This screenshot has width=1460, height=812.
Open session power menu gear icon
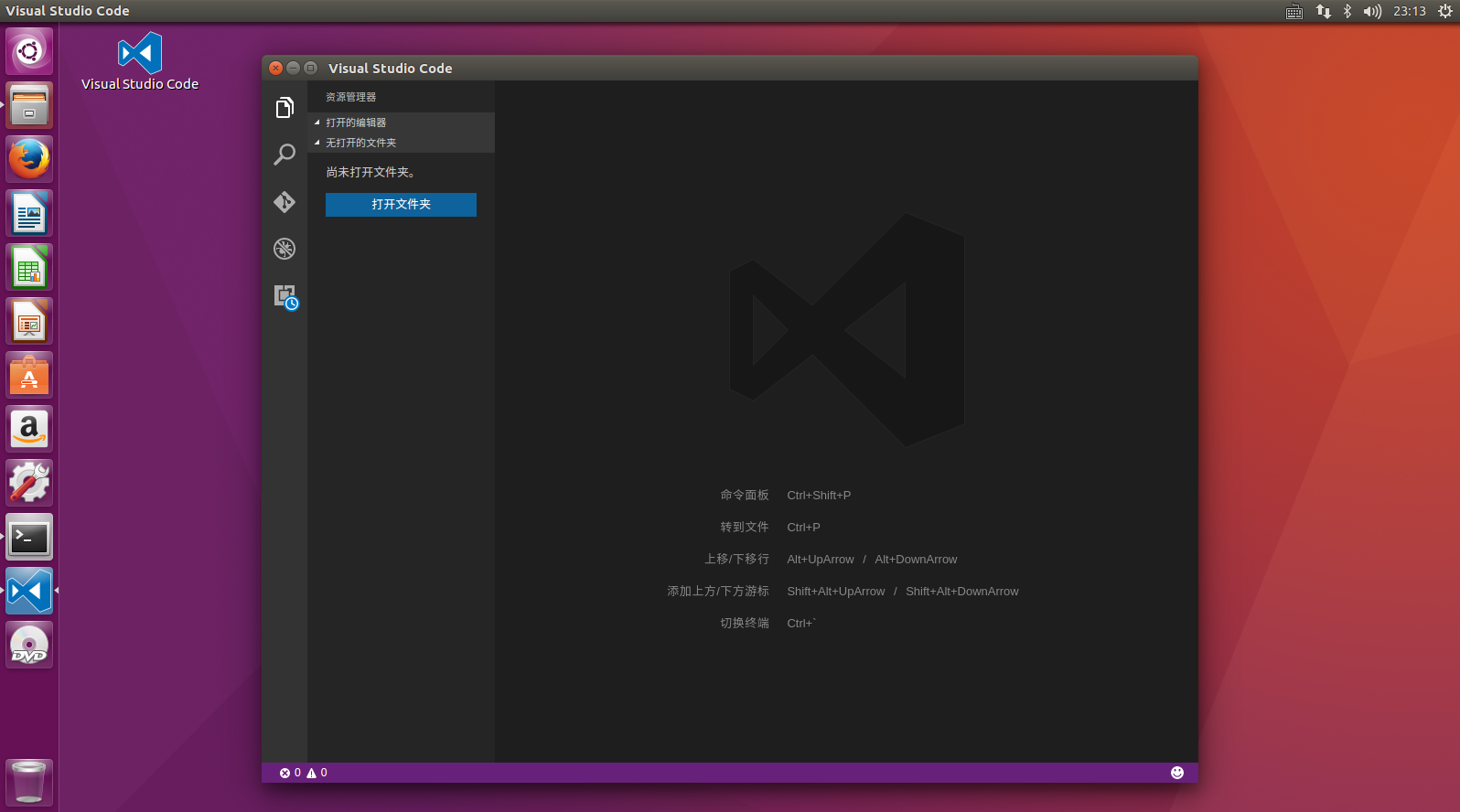click(1445, 11)
